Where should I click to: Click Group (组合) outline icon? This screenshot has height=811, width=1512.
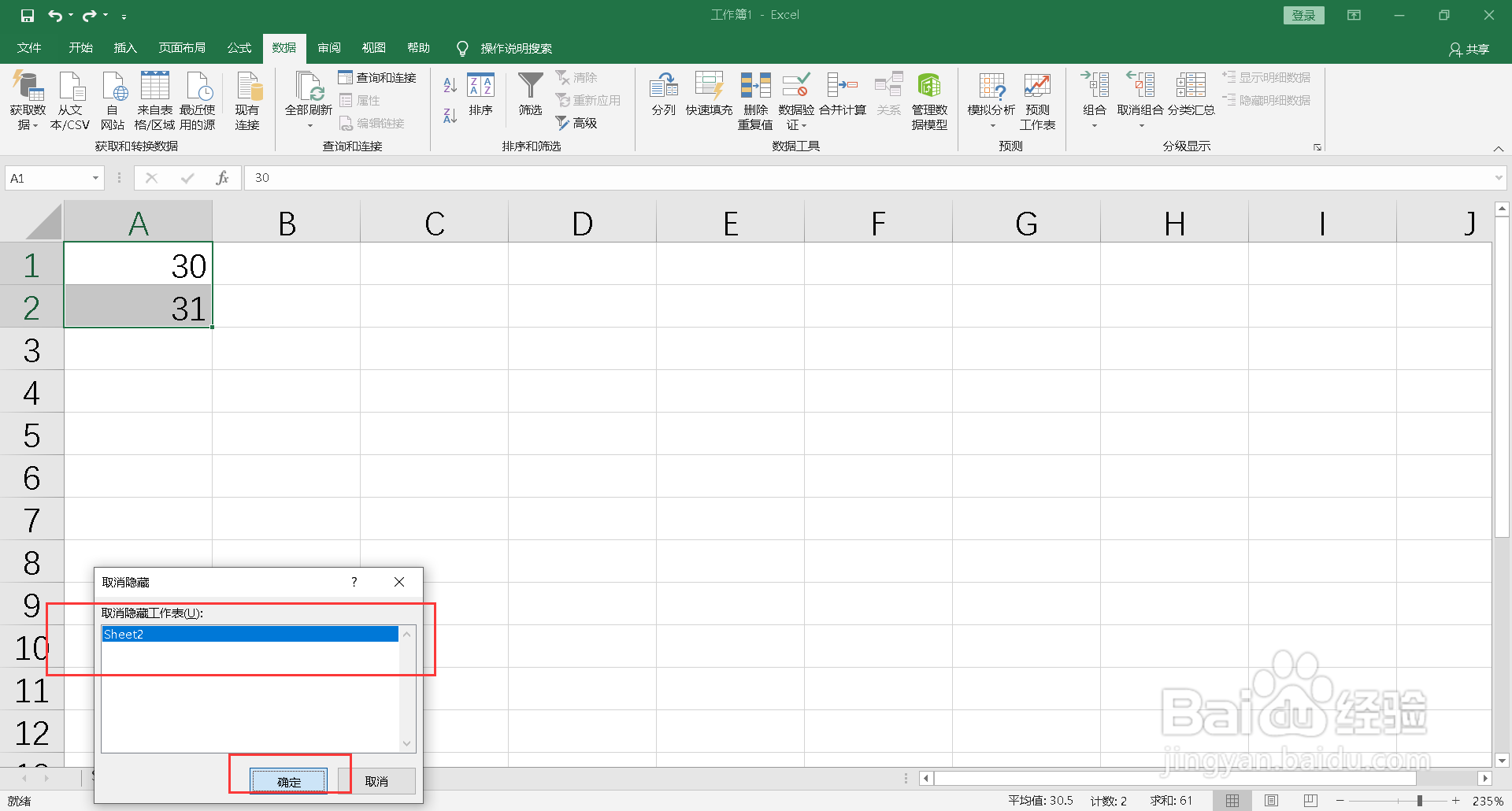click(x=1095, y=85)
